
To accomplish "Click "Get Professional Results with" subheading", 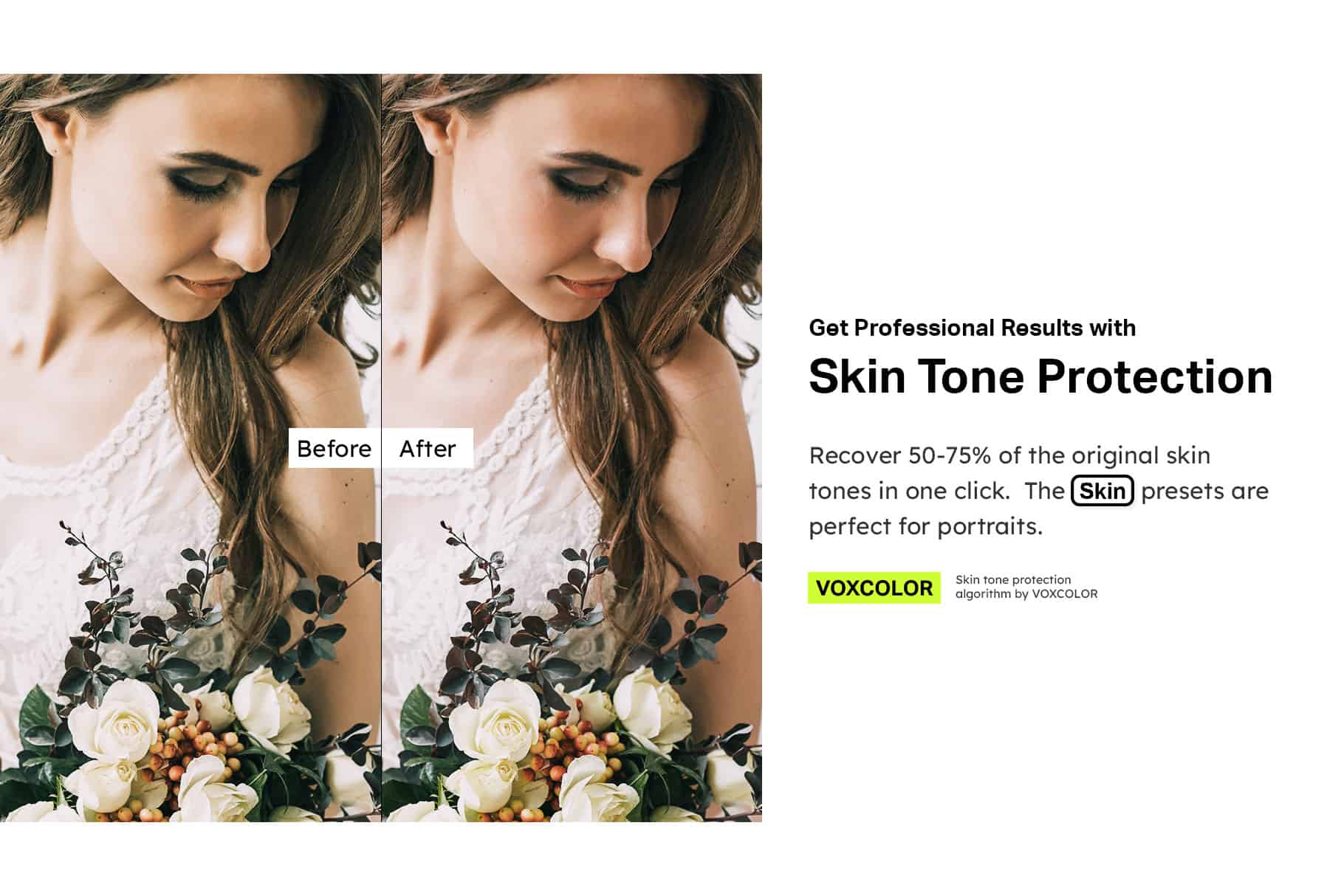I will [972, 328].
